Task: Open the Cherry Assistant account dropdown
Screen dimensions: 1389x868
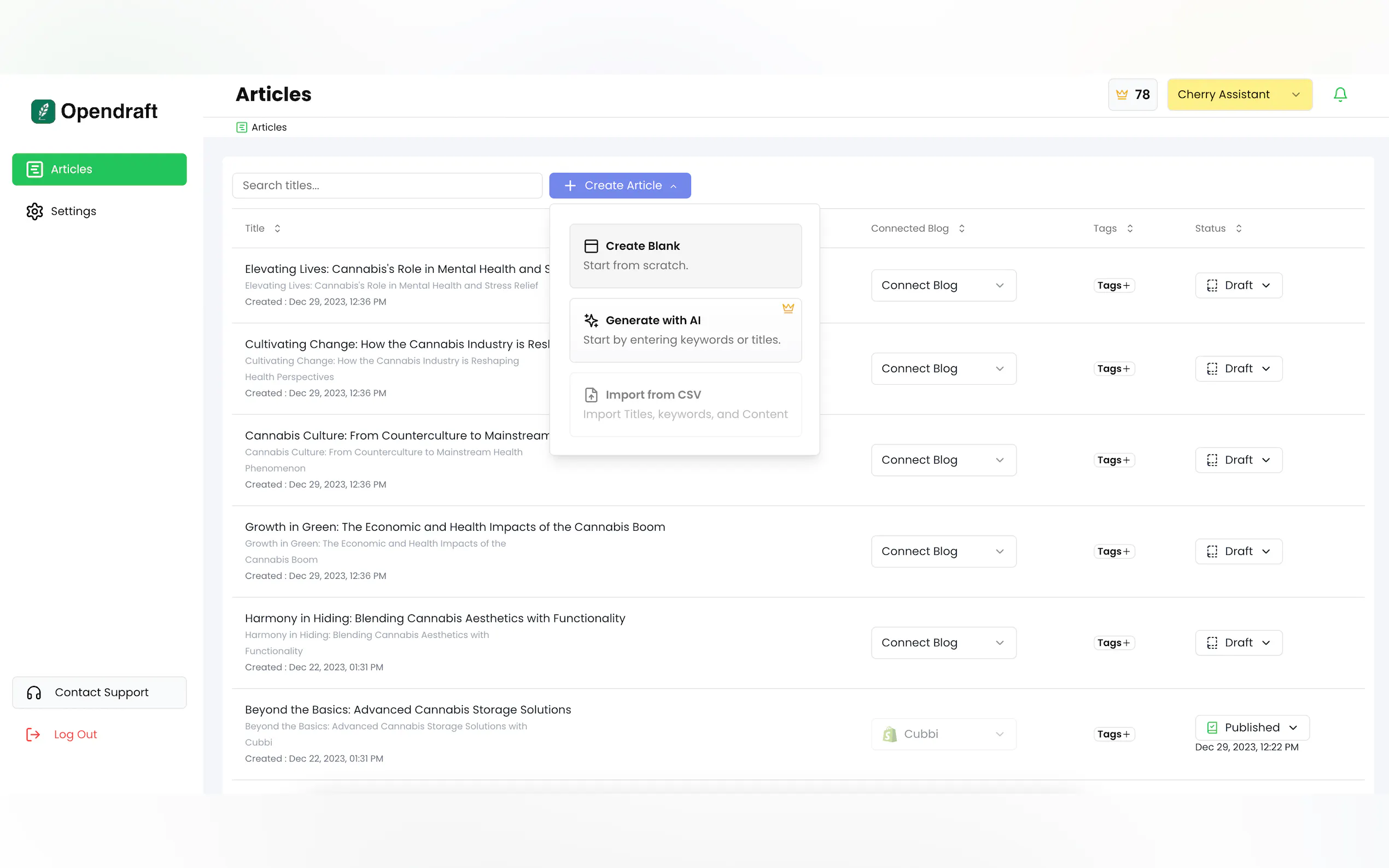Action: pos(1239,95)
